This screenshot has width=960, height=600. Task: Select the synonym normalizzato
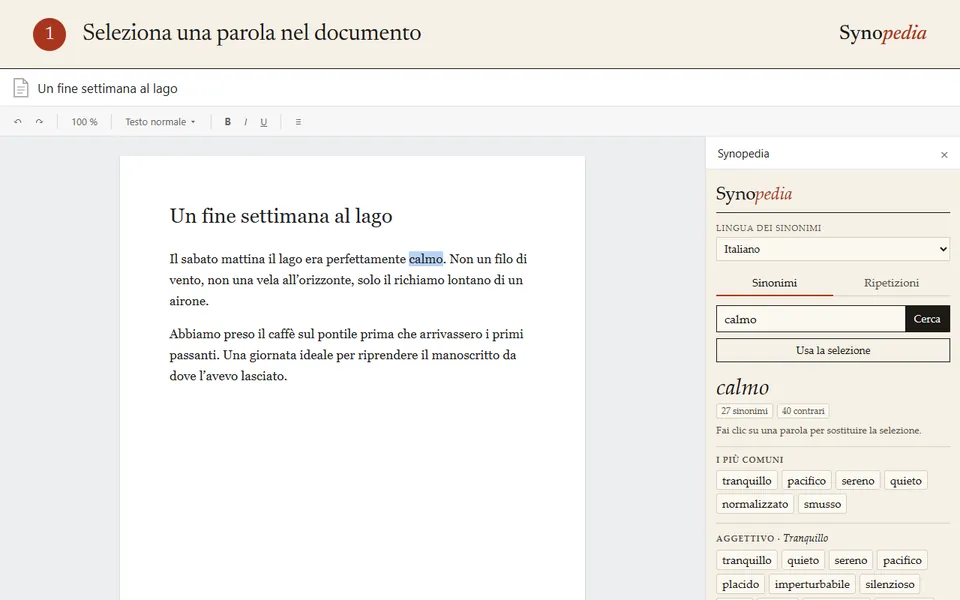tap(755, 504)
